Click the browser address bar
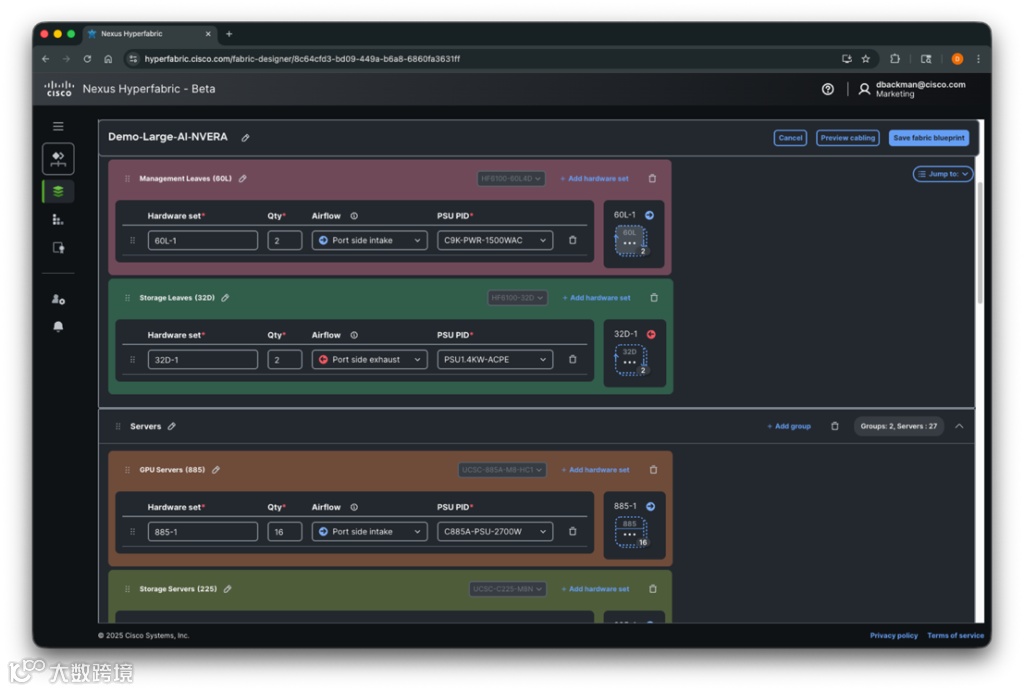 coord(483,59)
